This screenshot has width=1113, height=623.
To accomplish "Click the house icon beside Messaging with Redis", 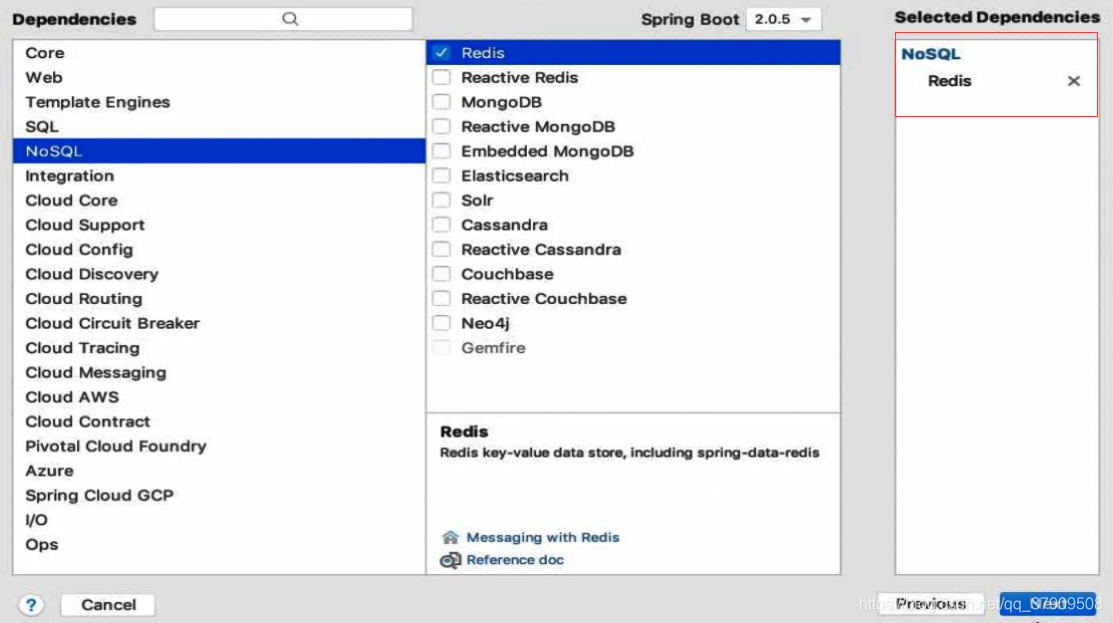I will click(450, 537).
